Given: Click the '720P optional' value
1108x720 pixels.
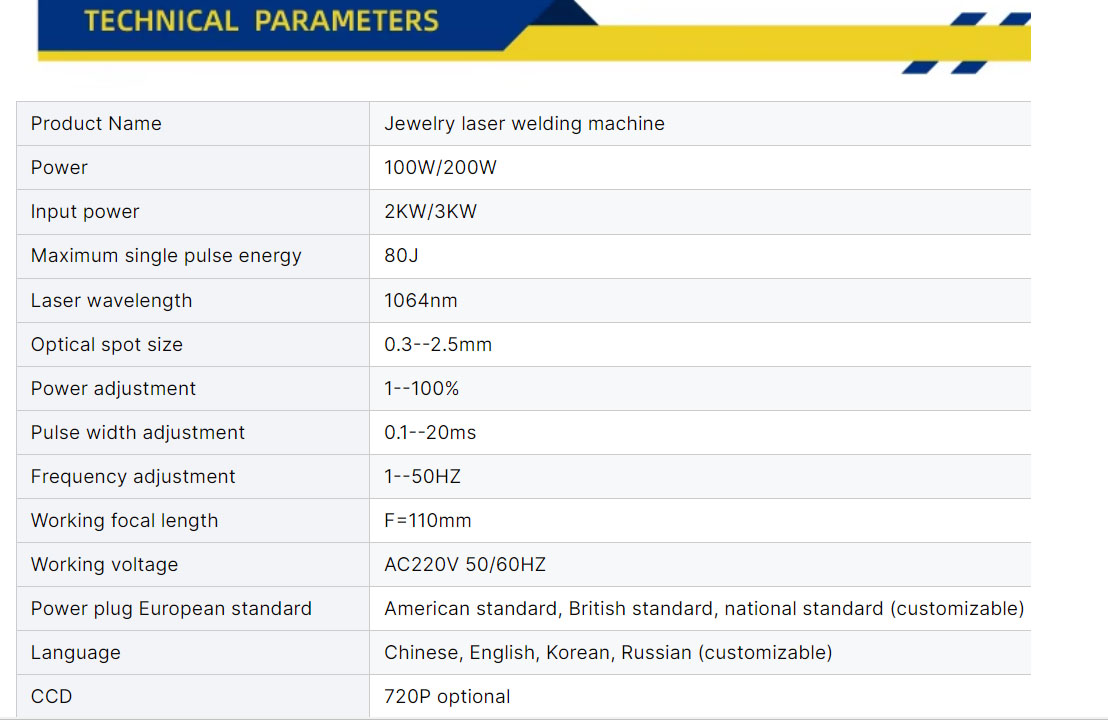Looking at the screenshot, I should (447, 697).
